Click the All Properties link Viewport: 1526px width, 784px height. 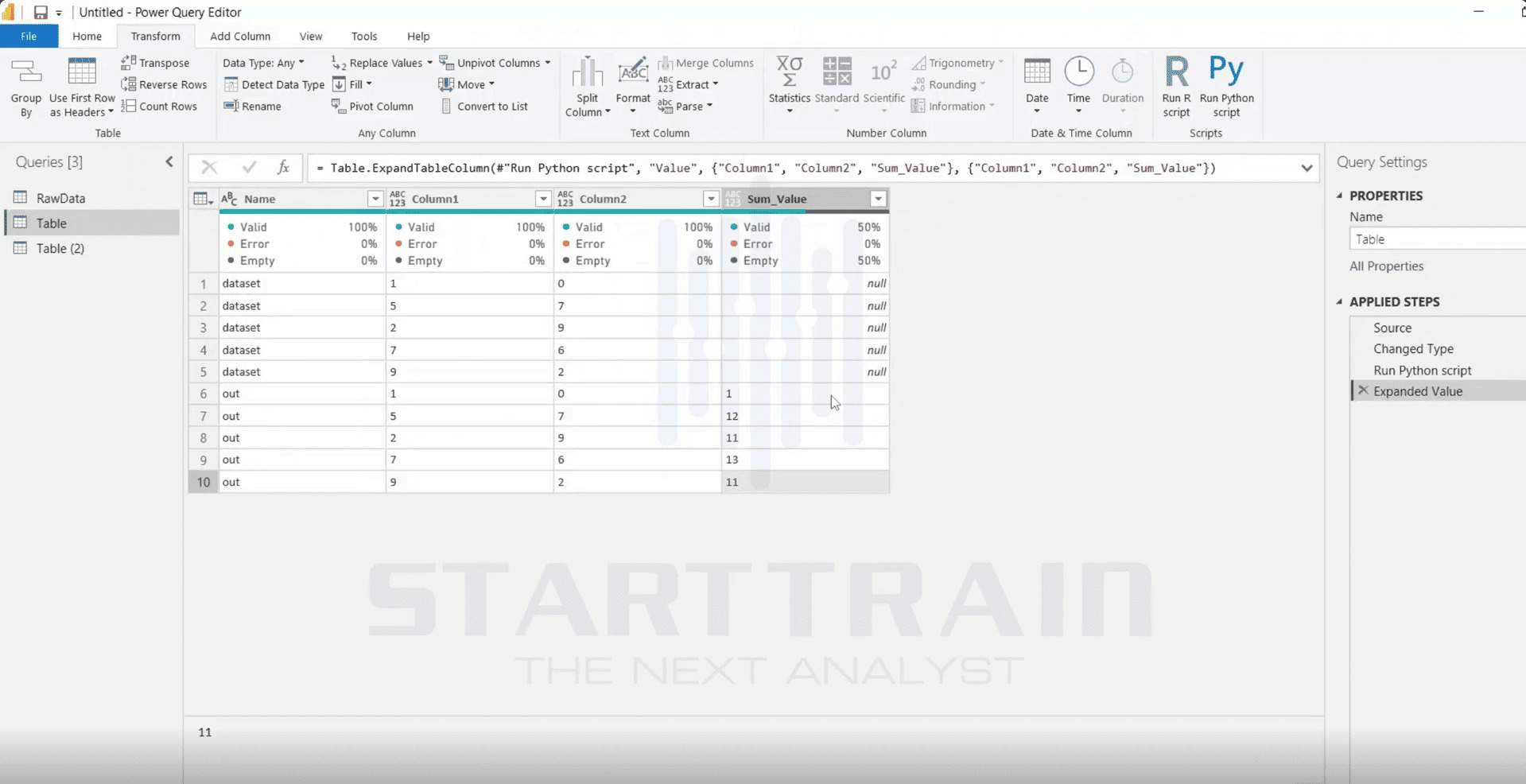[x=1386, y=266]
